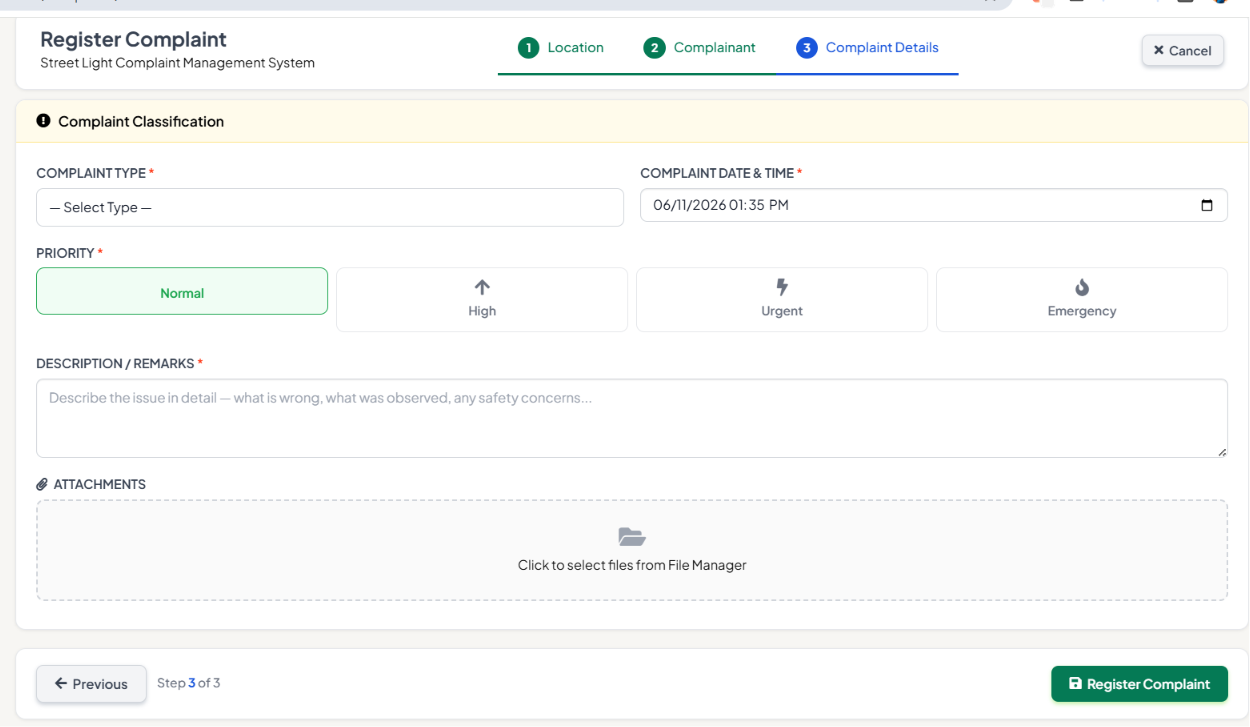Click the step 1 Location circle icon
This screenshot has height=727, width=1250.
point(528,48)
